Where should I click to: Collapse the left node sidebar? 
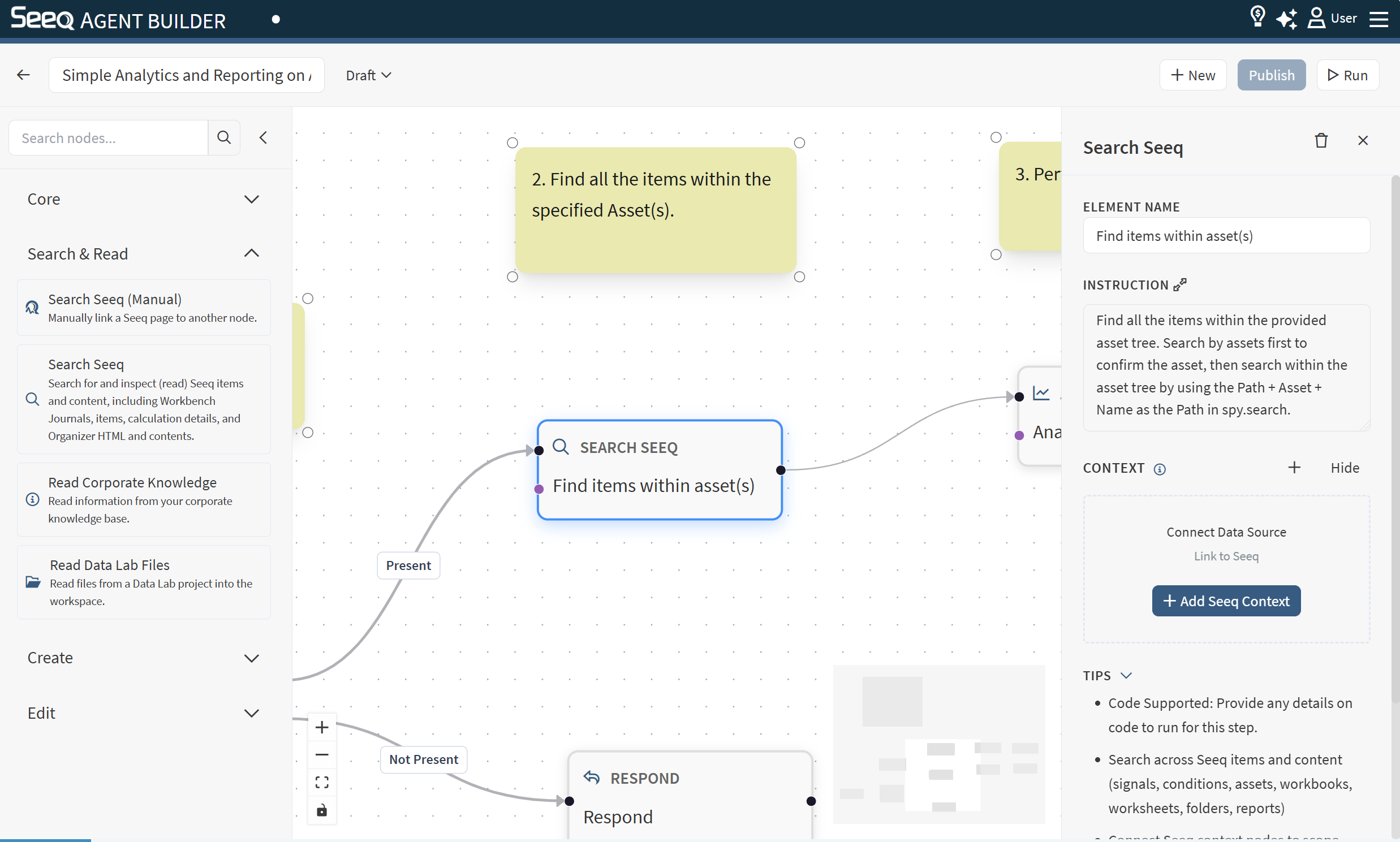pyautogui.click(x=264, y=137)
